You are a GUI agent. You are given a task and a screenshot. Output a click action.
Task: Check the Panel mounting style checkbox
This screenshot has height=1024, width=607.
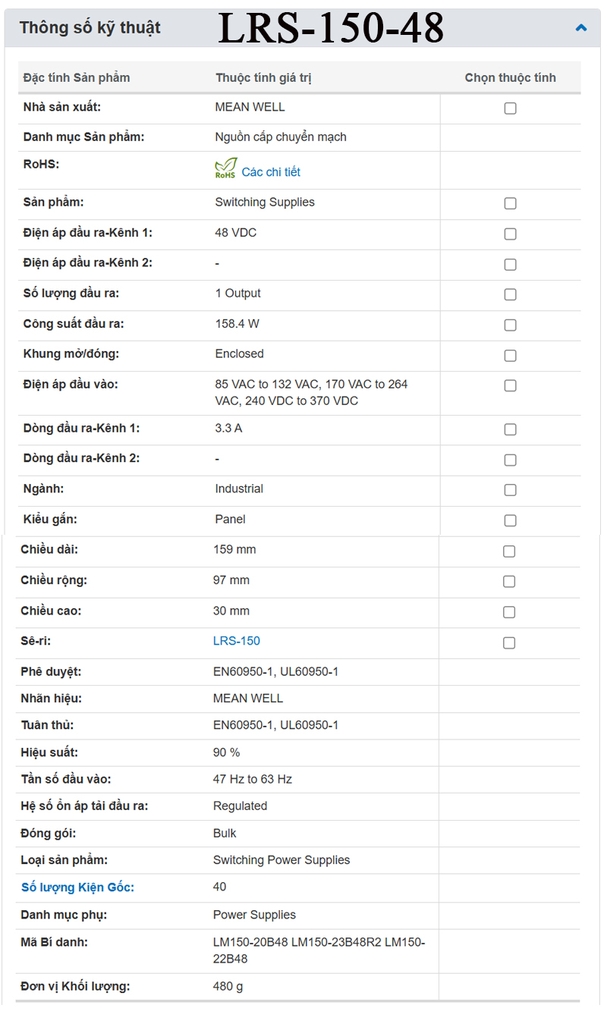[510, 520]
